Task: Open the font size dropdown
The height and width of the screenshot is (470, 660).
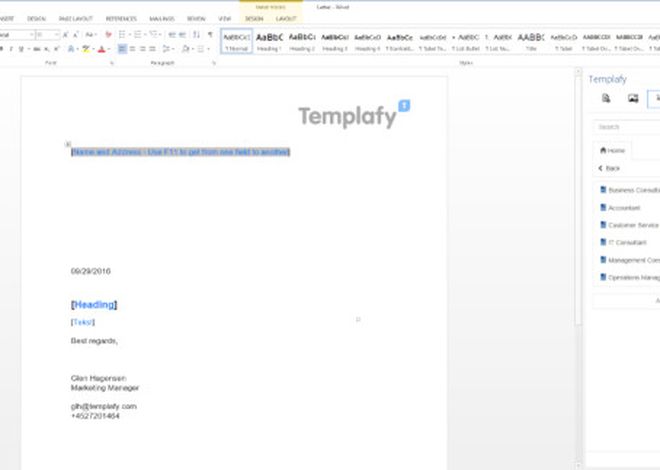Action: [x=56, y=35]
